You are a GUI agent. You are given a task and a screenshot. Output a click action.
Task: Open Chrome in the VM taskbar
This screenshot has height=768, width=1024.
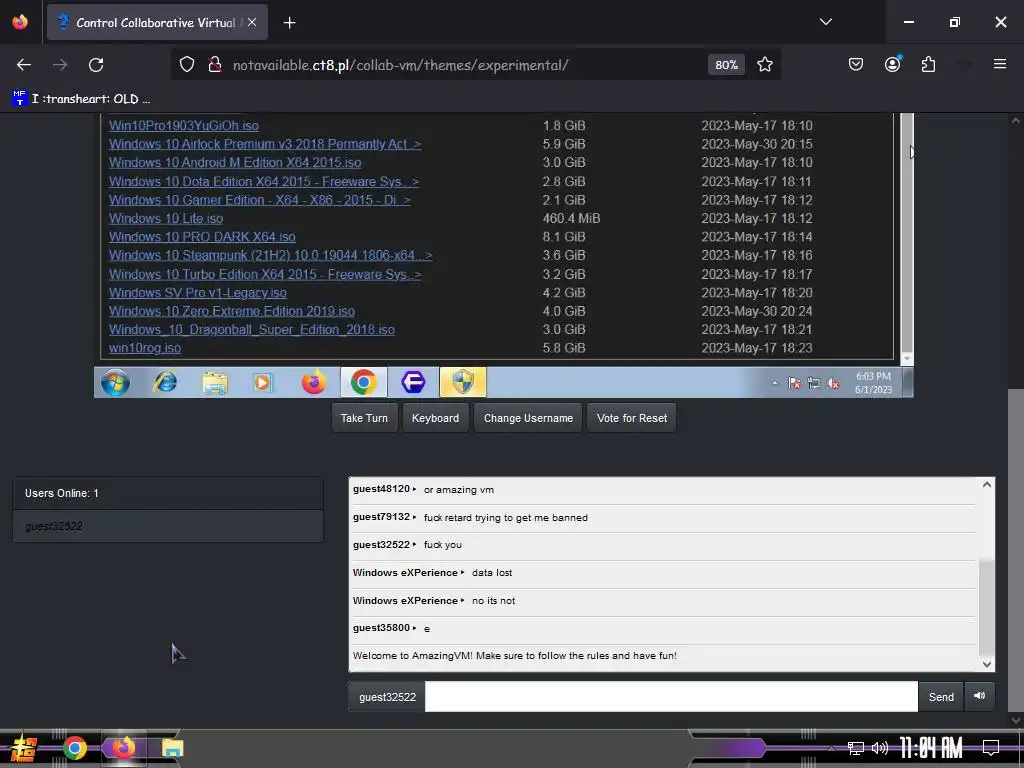364,382
